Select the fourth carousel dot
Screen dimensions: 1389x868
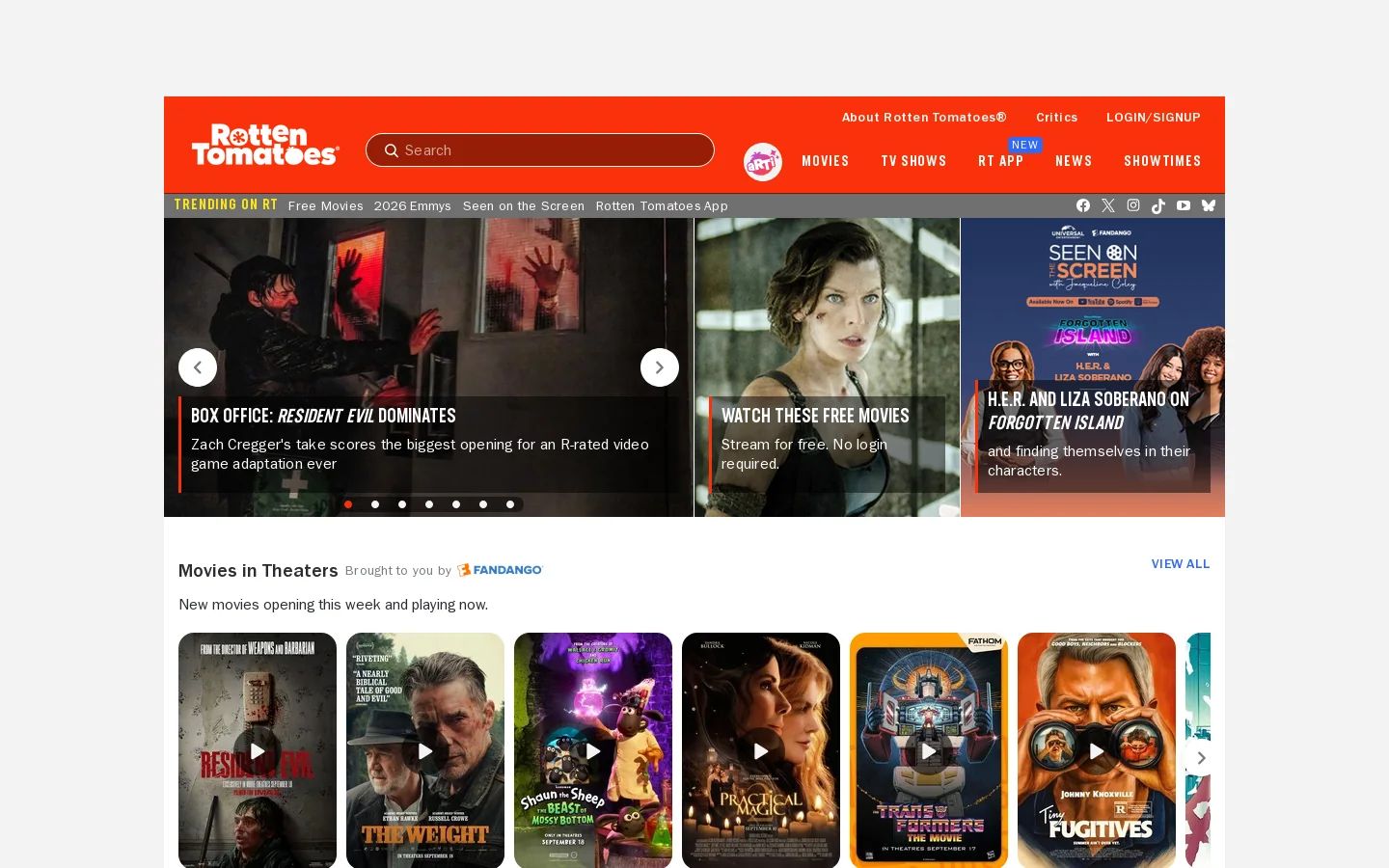(429, 504)
